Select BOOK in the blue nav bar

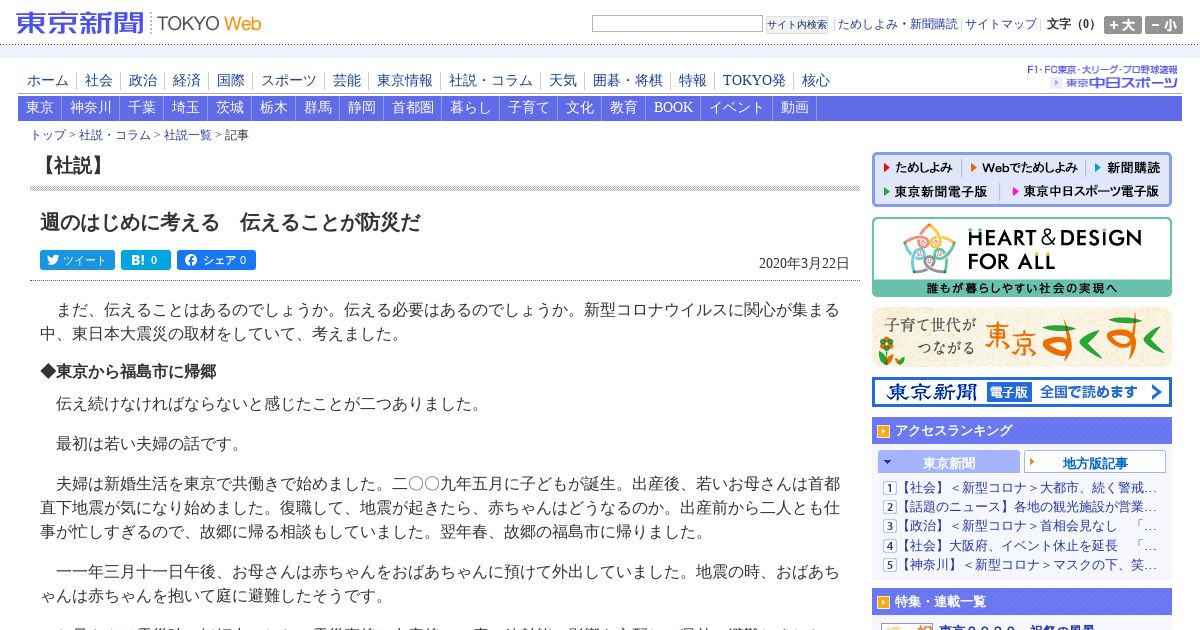[x=673, y=108]
